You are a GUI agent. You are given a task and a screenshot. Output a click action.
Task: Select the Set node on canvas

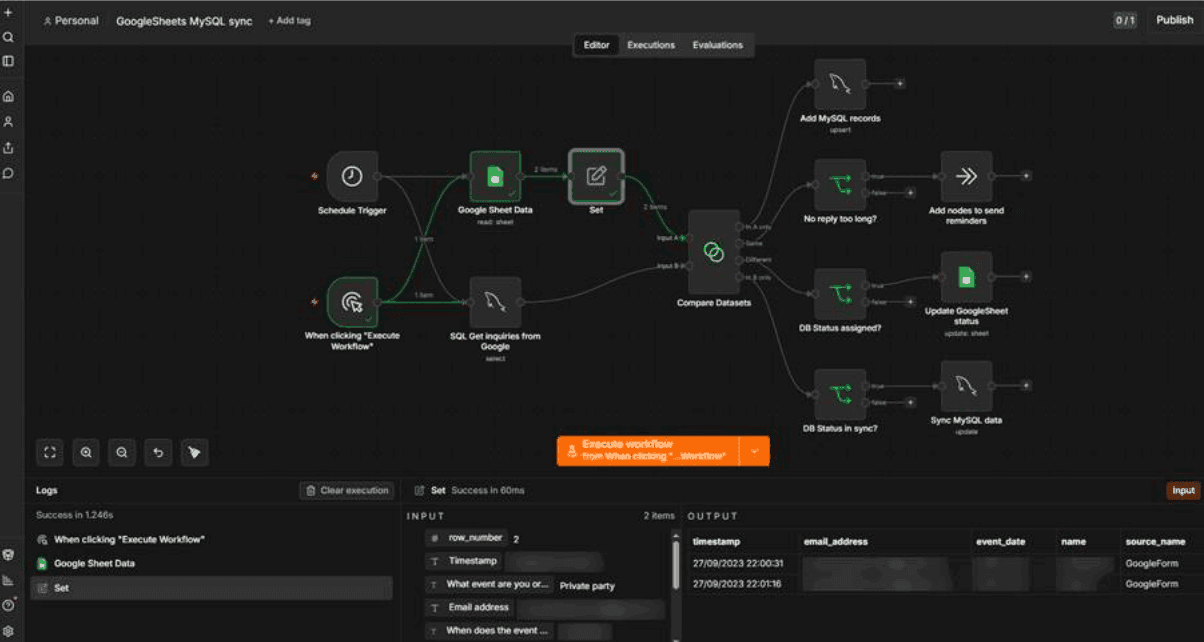coord(596,176)
